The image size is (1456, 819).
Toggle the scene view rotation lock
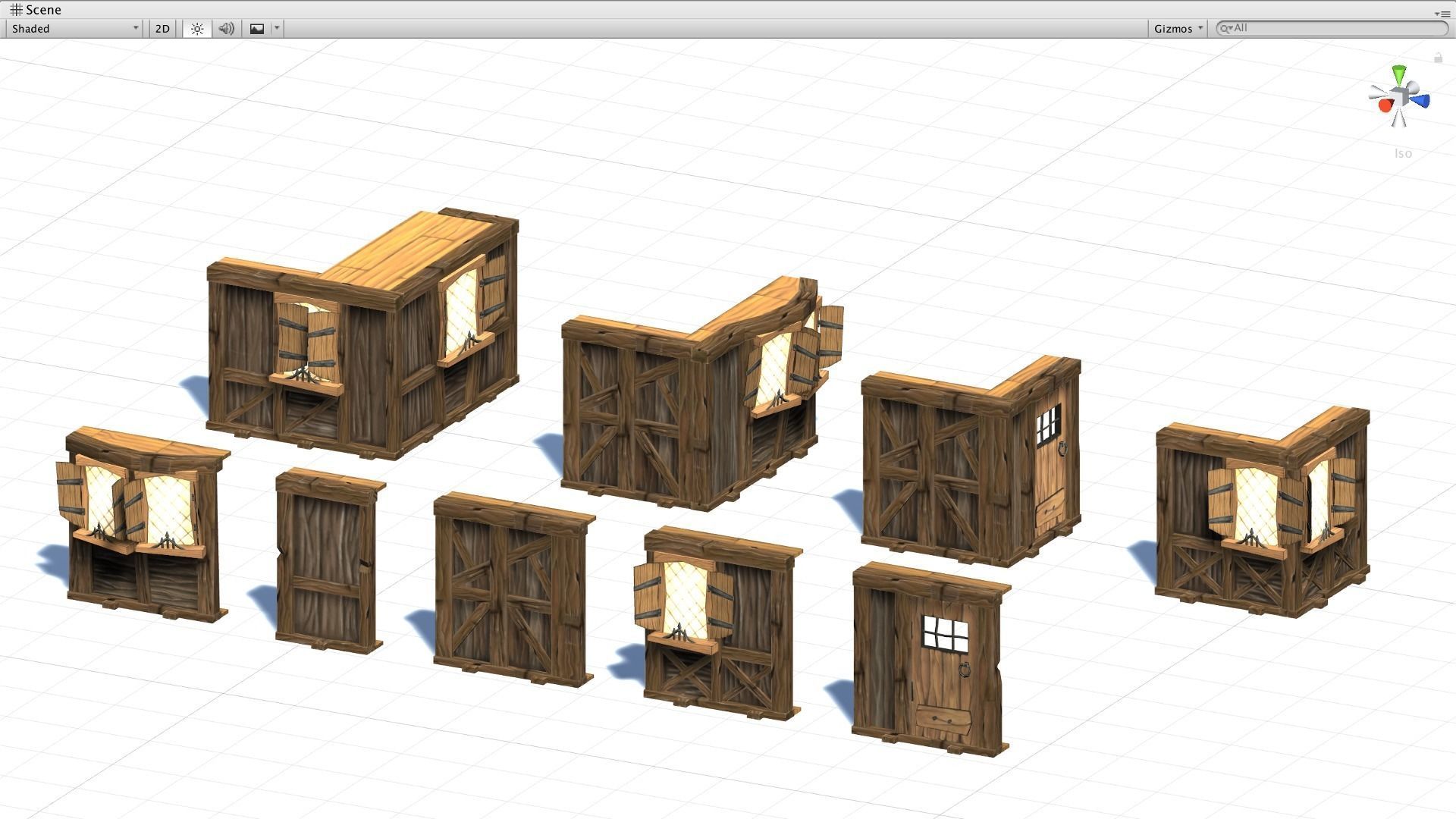[x=1438, y=58]
